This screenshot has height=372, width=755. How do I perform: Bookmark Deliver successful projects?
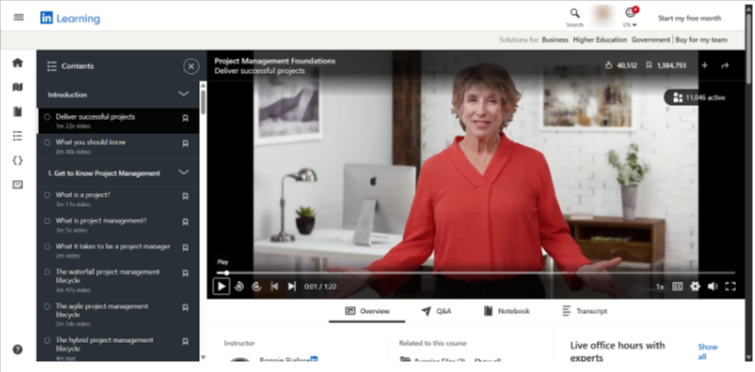coord(185,118)
